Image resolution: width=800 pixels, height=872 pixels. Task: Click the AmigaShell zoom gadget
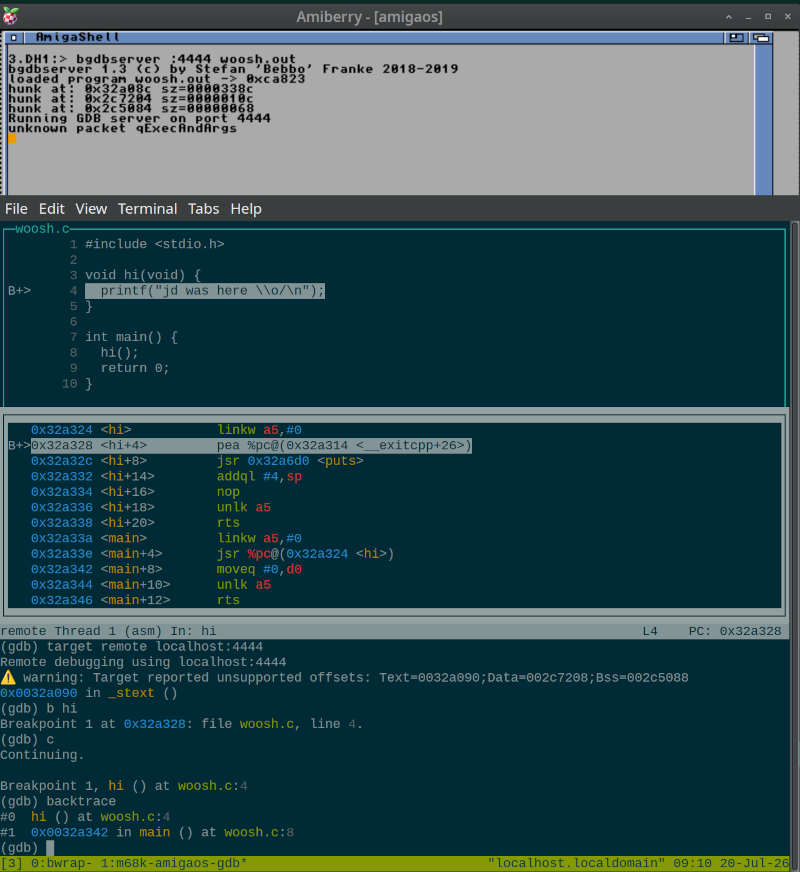tap(736, 38)
